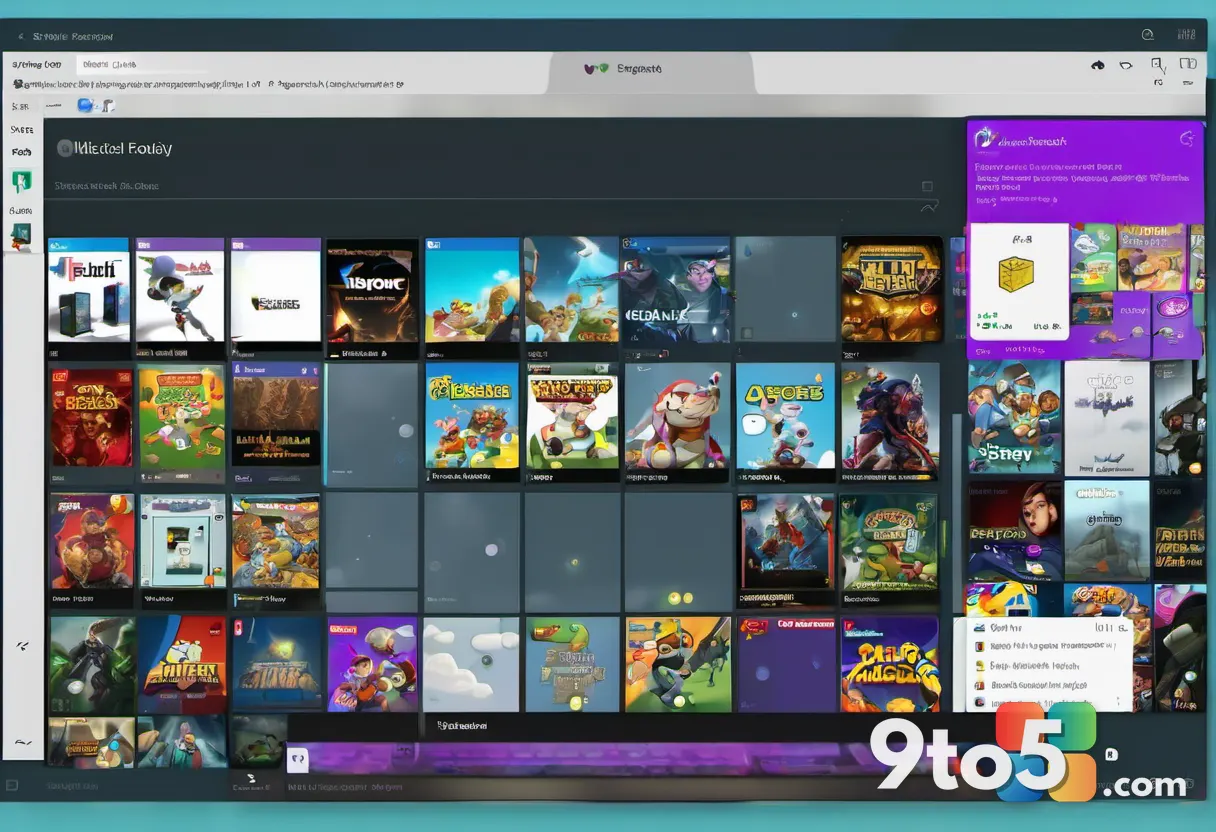
Task: Click the trend arrow icon under the header checkbox
Action: (x=929, y=206)
